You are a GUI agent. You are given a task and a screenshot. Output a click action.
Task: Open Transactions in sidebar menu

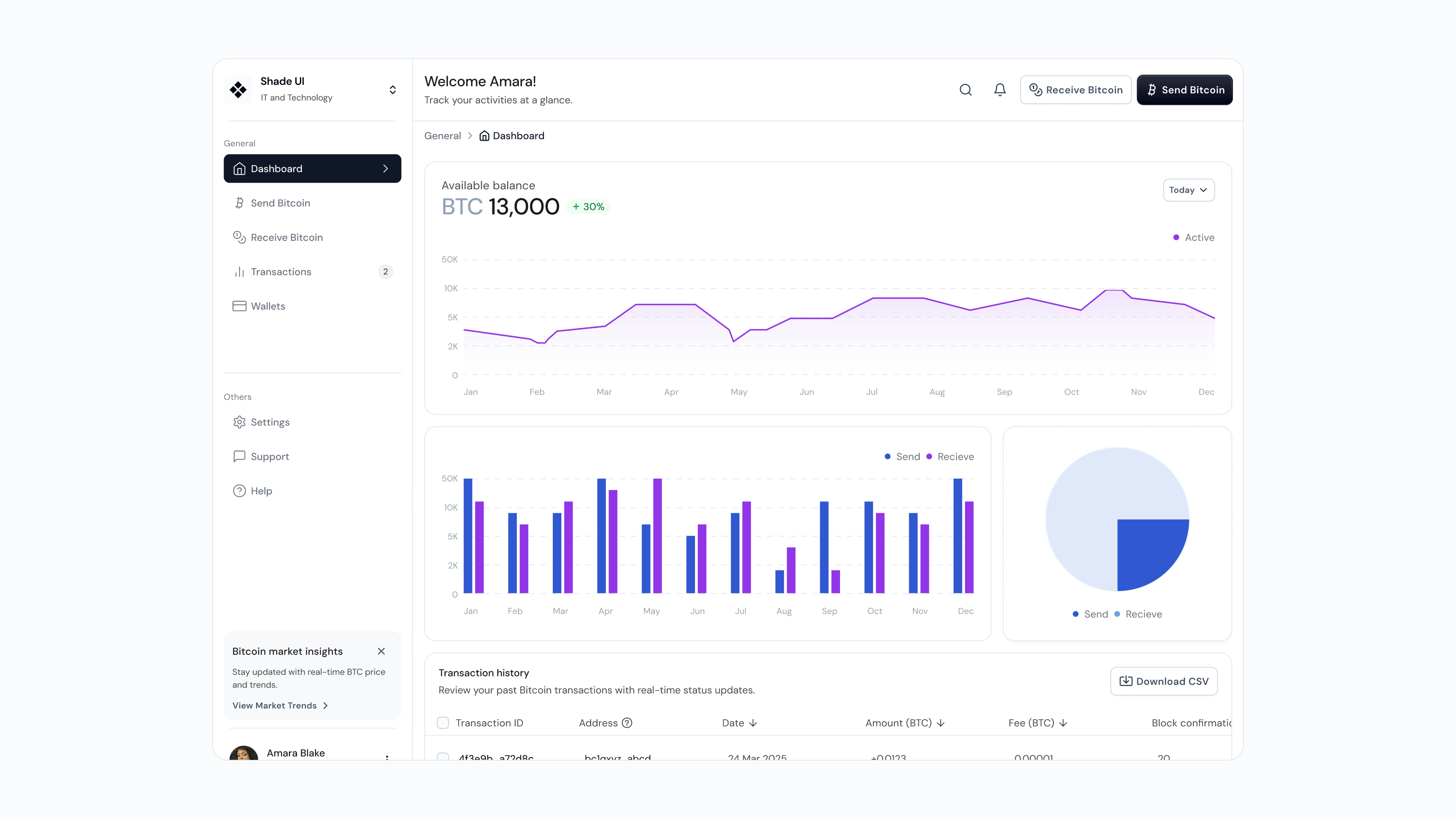point(281,272)
